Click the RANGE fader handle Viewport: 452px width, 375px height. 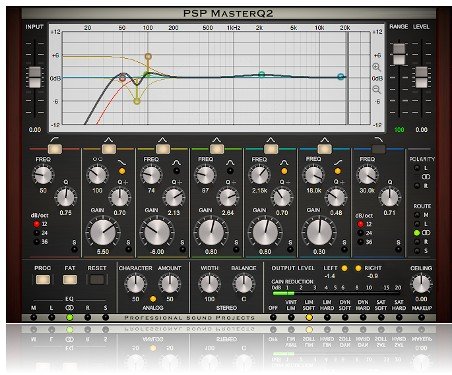tap(399, 54)
